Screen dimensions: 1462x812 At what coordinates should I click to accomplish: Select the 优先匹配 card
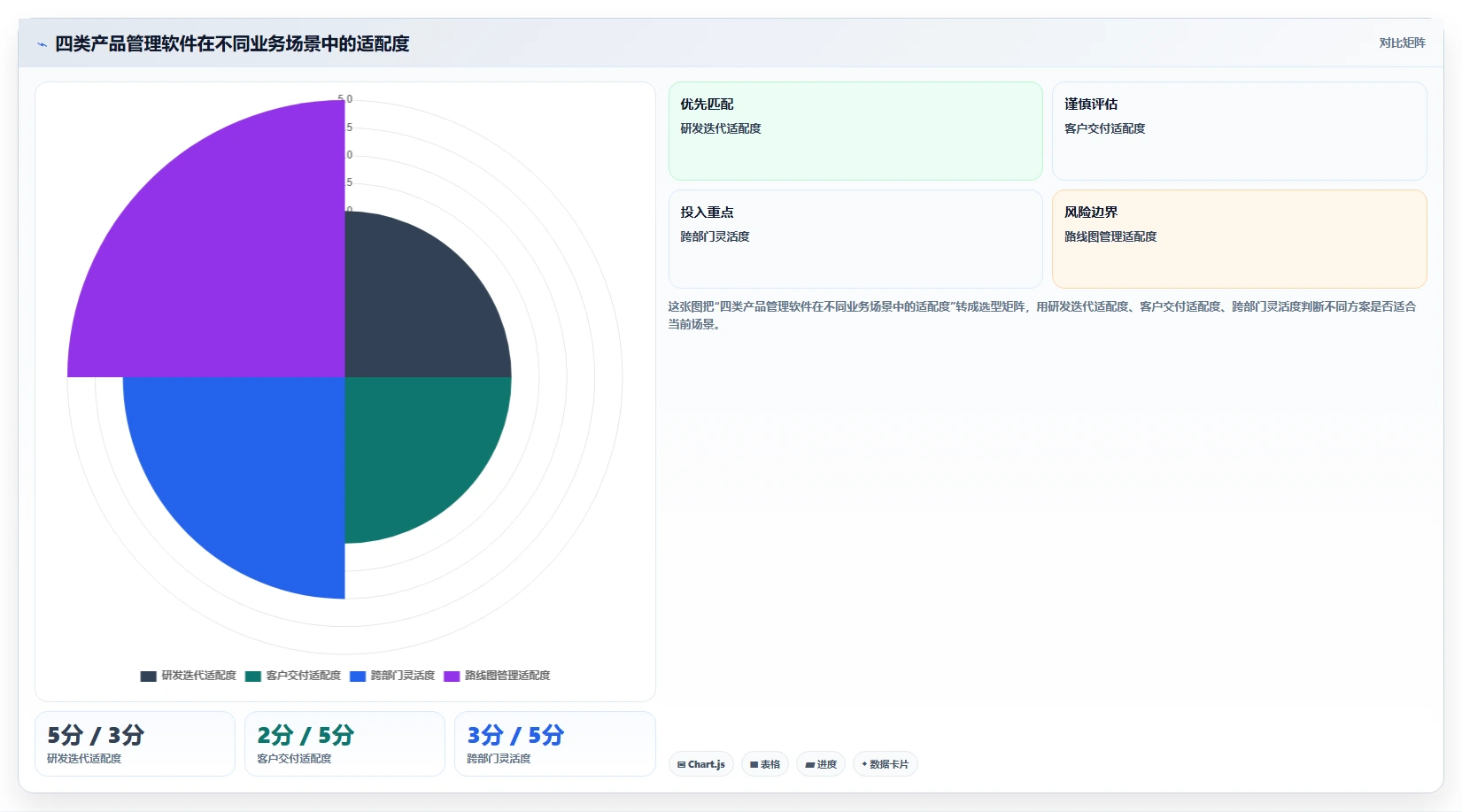(x=855, y=131)
